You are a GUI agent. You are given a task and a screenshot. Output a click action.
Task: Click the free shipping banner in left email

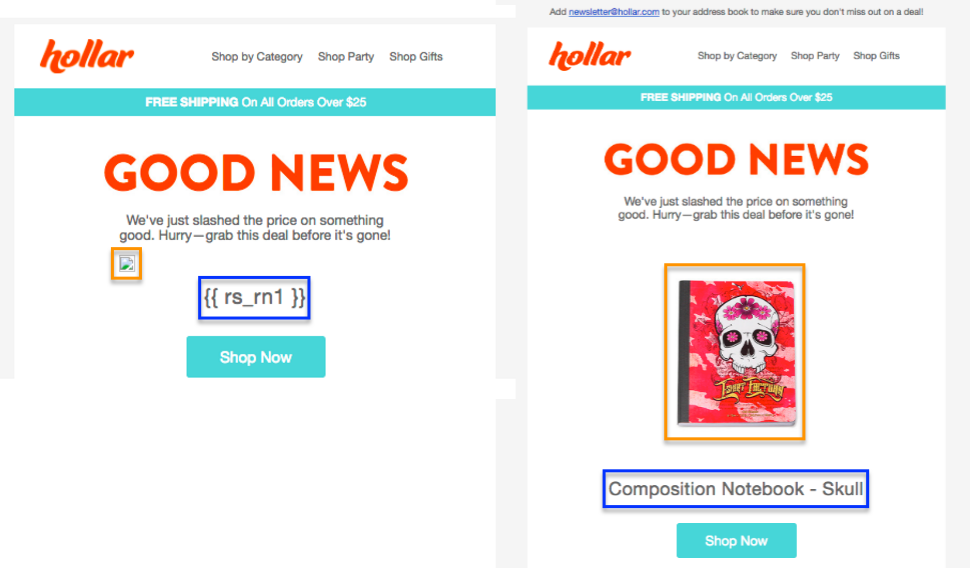[255, 102]
